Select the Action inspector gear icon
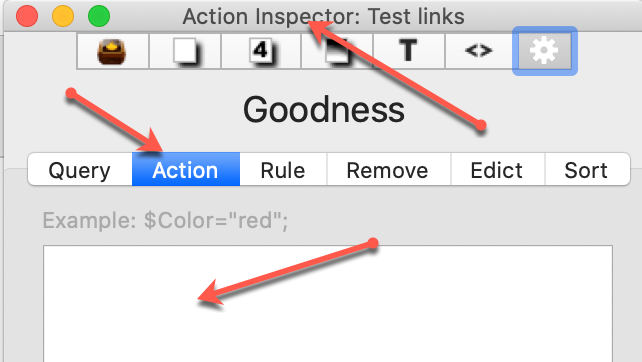The image size is (642, 362). [x=545, y=51]
